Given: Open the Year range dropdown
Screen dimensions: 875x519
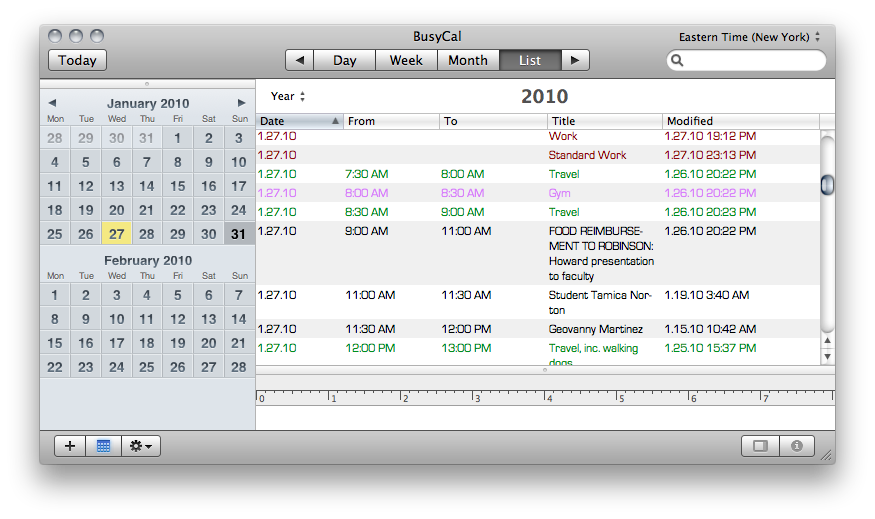Looking at the screenshot, I should click(288, 96).
